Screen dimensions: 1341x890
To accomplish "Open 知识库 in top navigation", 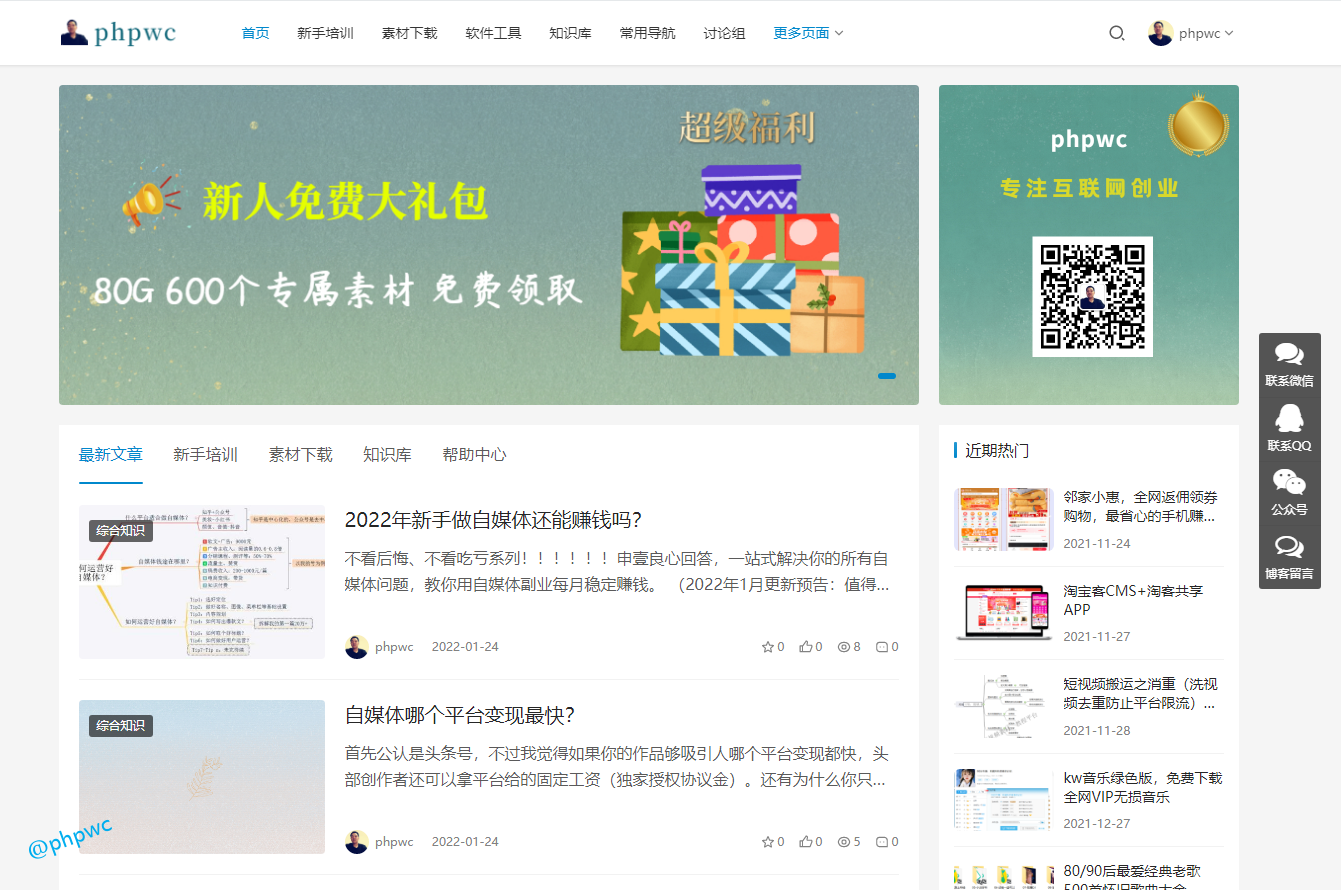I will click(570, 33).
